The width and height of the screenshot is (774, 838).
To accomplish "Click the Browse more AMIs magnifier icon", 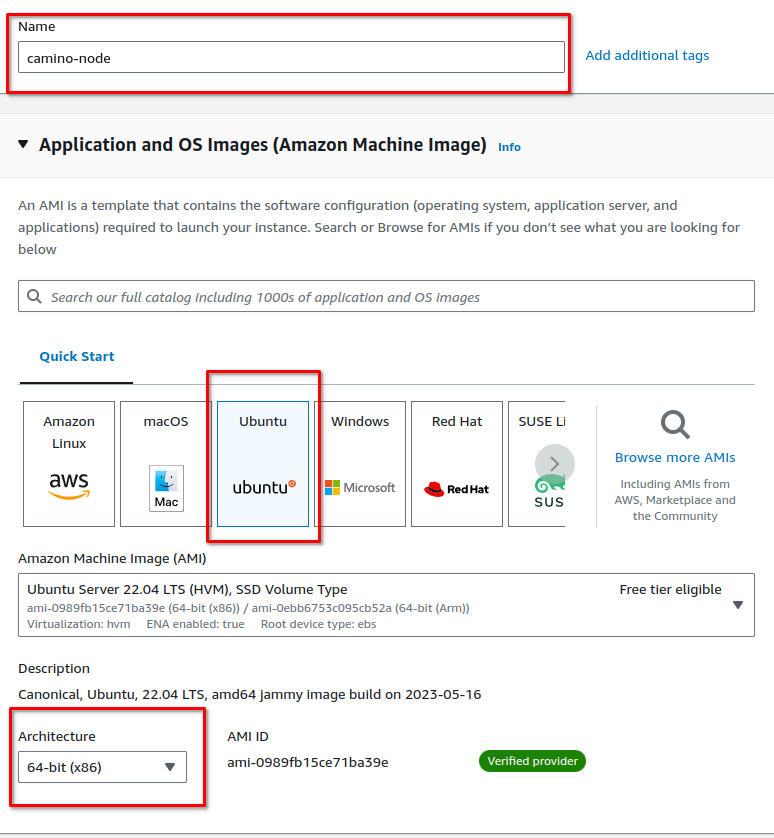I will pyautogui.click(x=675, y=424).
